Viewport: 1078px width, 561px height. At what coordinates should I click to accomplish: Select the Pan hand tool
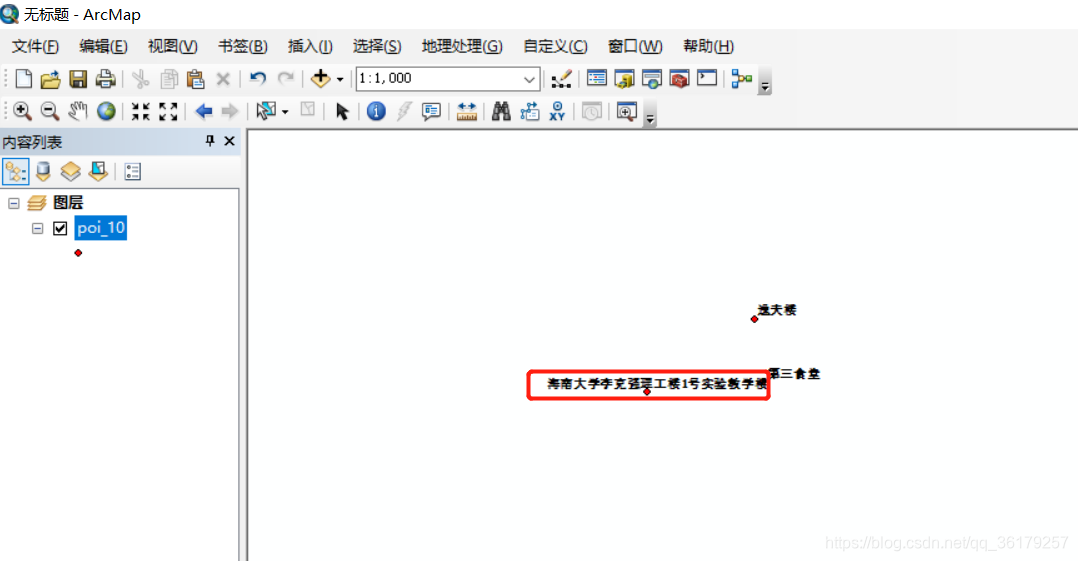(x=78, y=111)
